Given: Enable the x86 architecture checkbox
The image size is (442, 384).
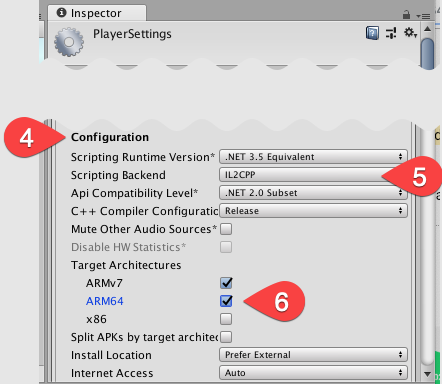Looking at the screenshot, I should point(226,319).
